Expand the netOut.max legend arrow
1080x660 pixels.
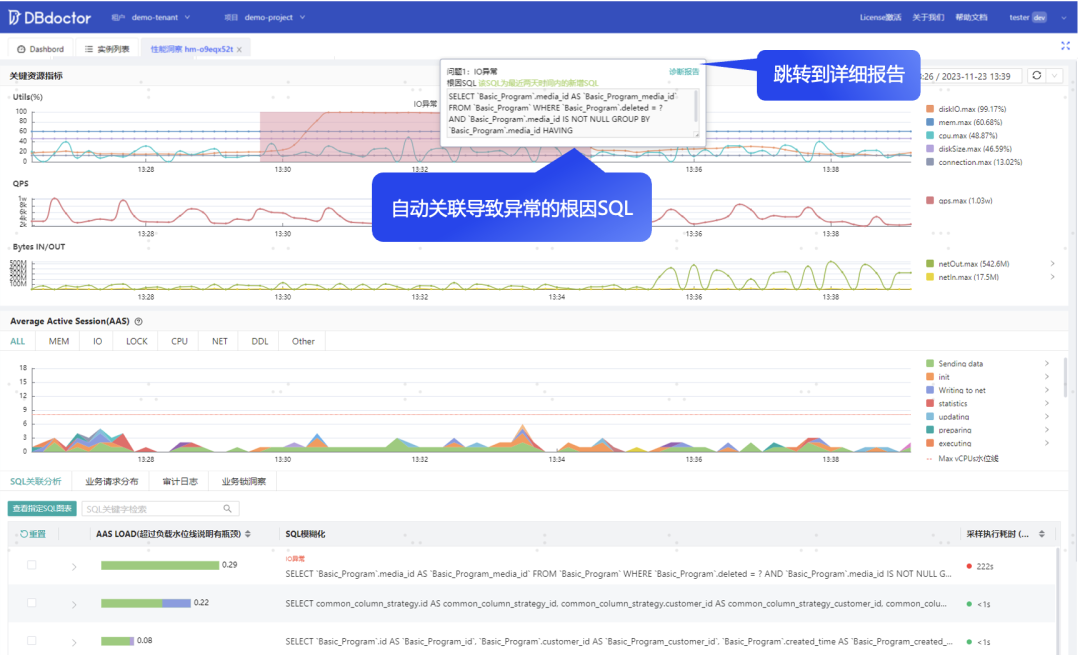click(1052, 264)
